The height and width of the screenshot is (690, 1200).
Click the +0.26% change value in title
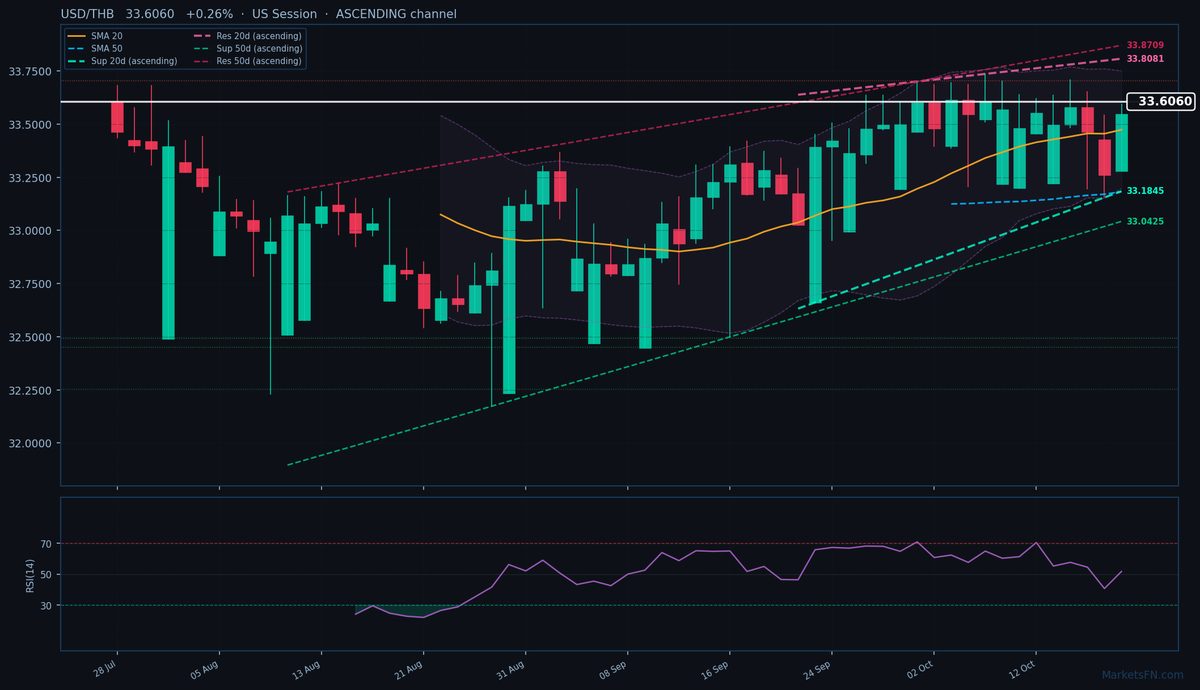click(x=209, y=14)
